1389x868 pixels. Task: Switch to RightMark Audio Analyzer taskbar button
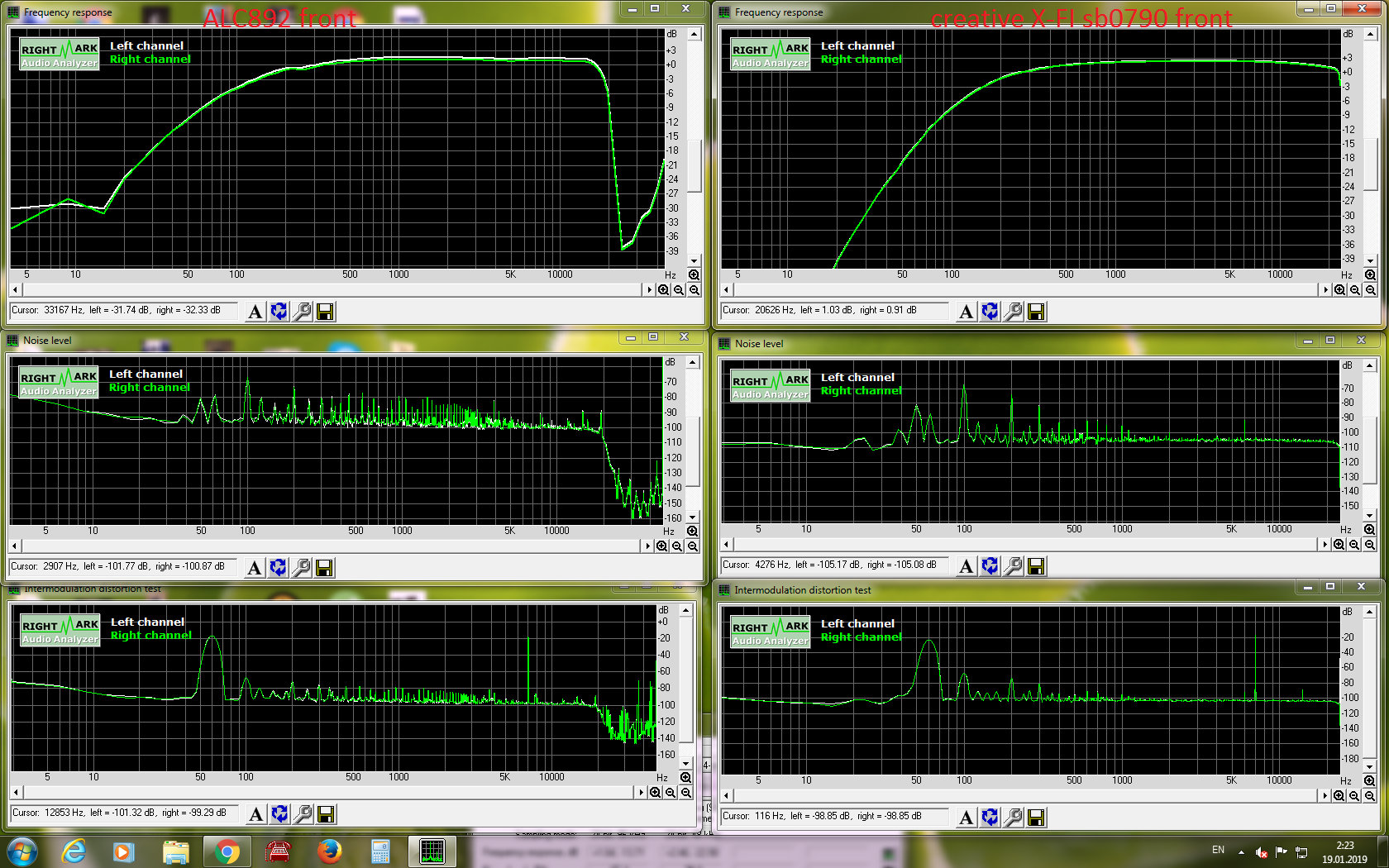click(x=432, y=851)
